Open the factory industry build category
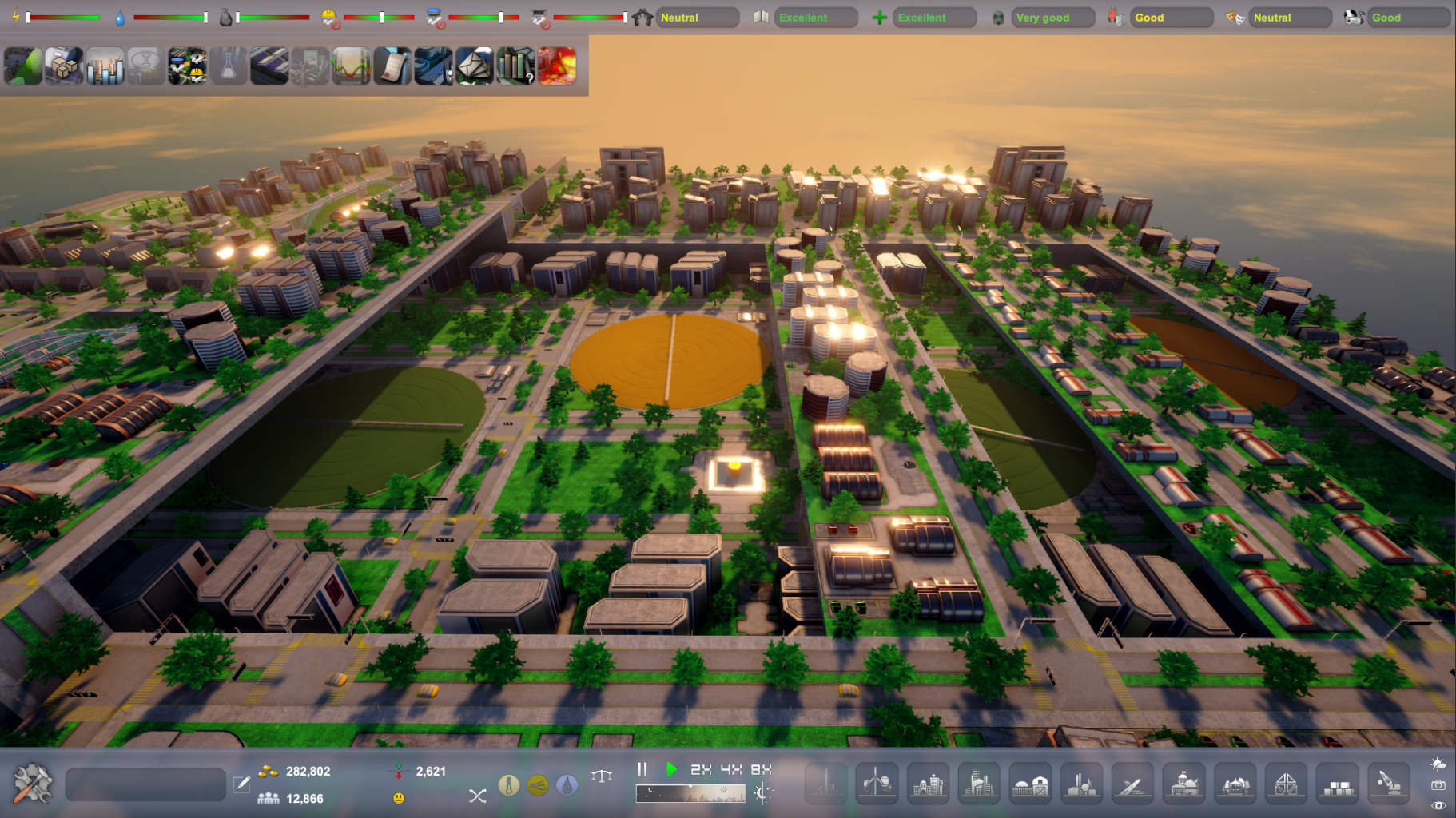Viewport: 1456px width, 818px height. [1081, 783]
